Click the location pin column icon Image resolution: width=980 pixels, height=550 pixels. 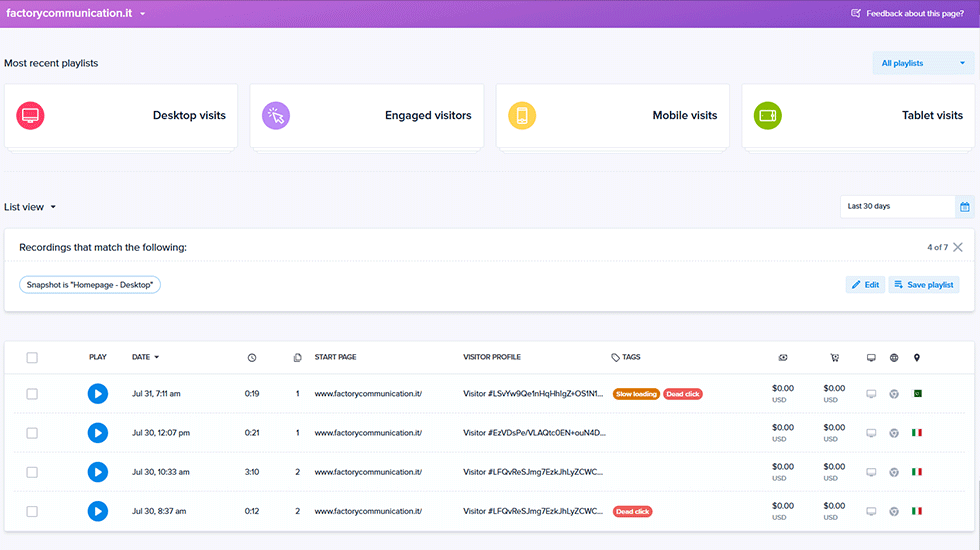917,358
